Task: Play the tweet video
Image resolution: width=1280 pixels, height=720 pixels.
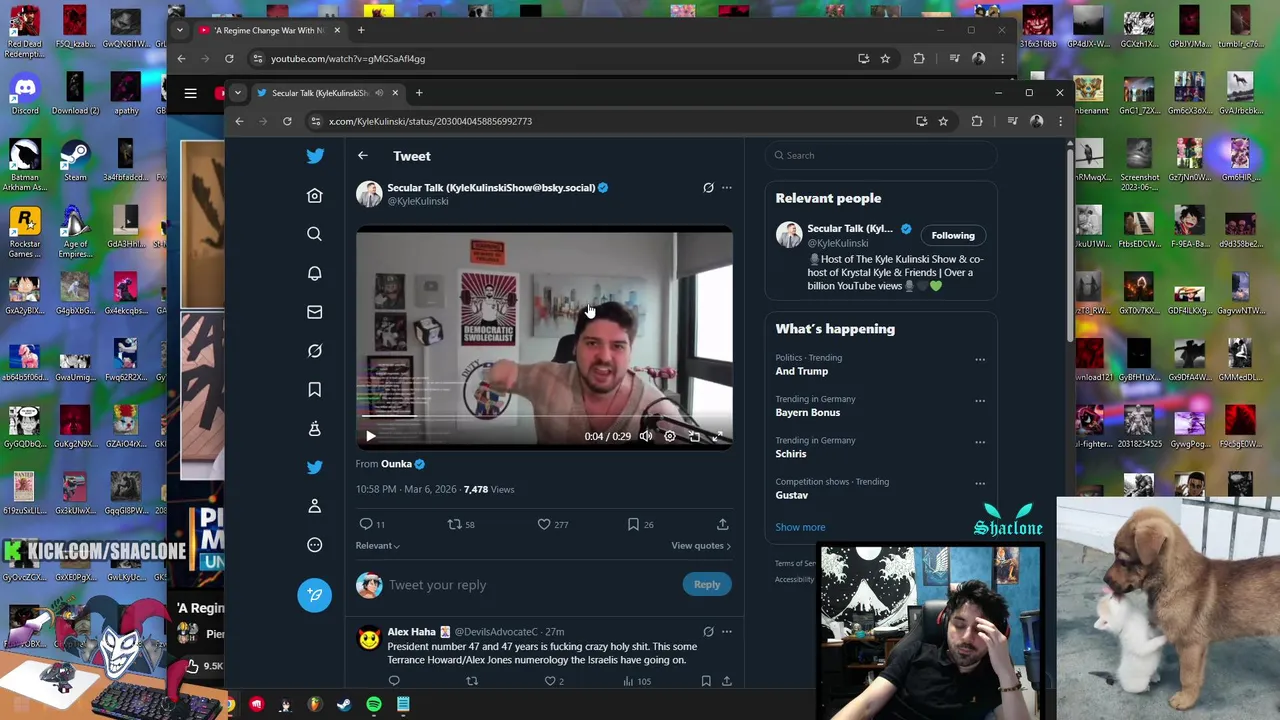Action: tap(371, 436)
